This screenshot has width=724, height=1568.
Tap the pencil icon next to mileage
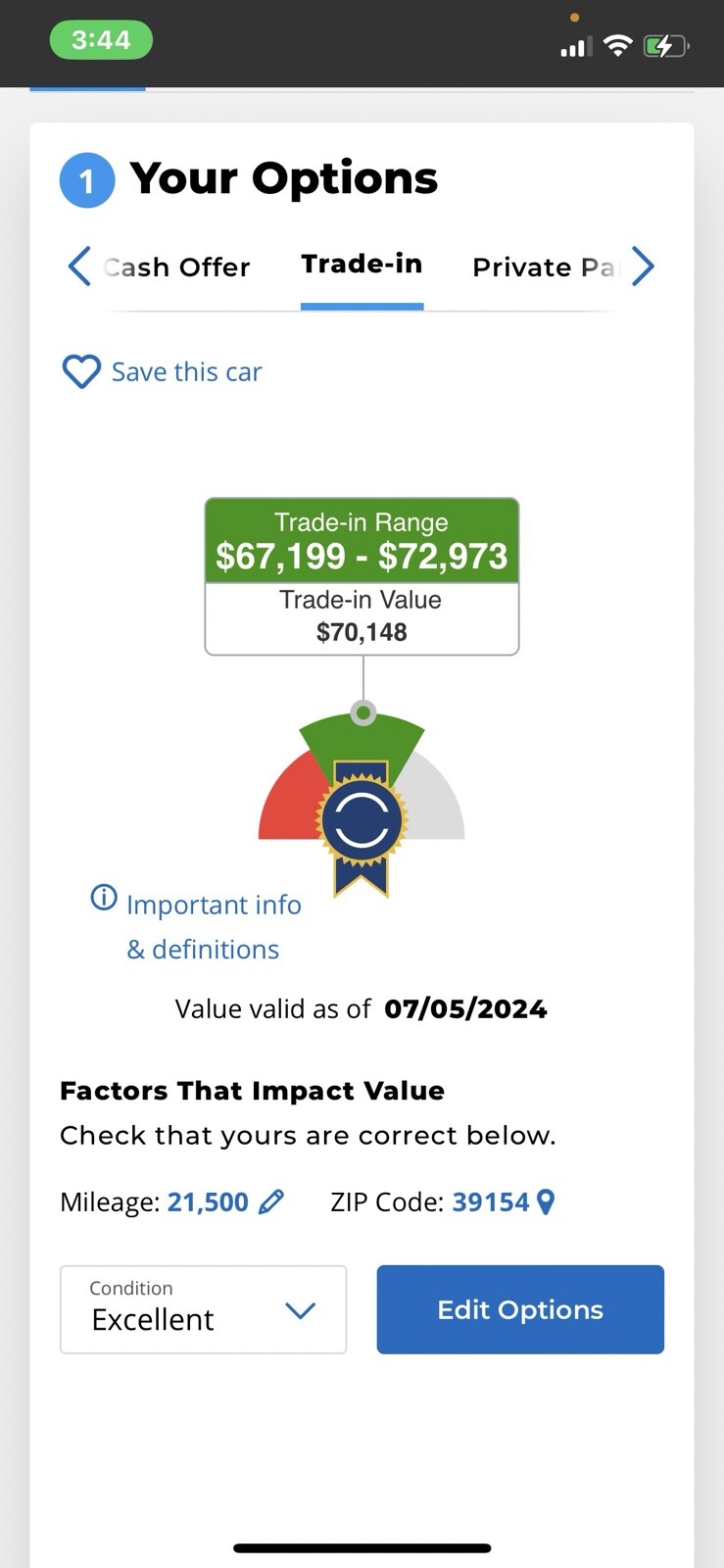tap(271, 1201)
